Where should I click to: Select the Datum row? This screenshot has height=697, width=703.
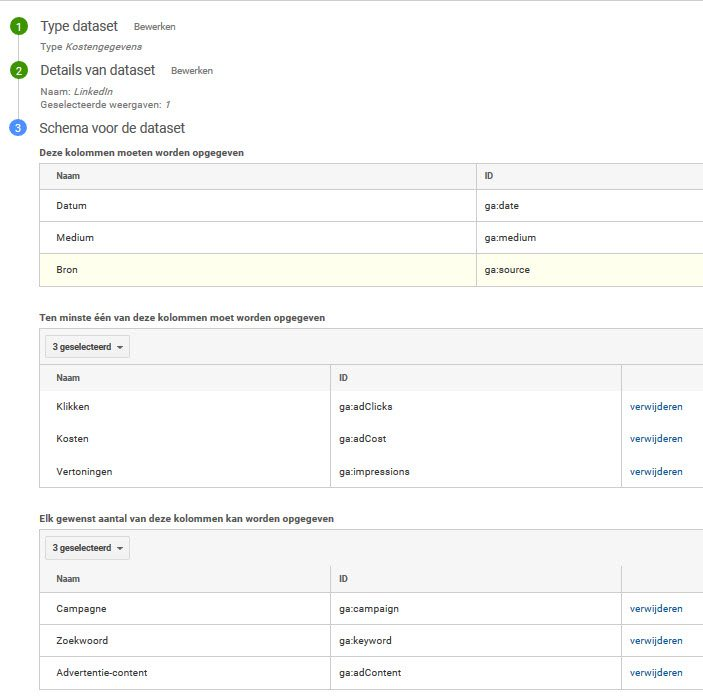pyautogui.click(x=371, y=205)
